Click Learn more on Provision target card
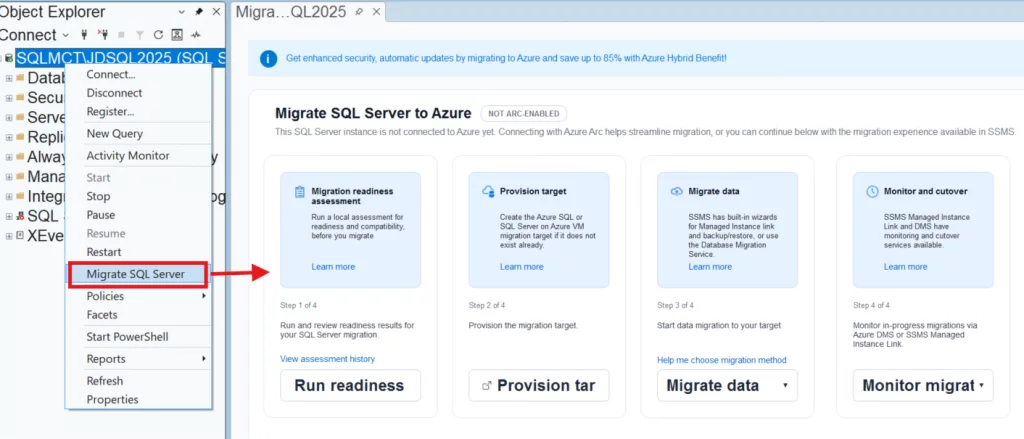This screenshot has height=439, width=1024. pyautogui.click(x=522, y=267)
